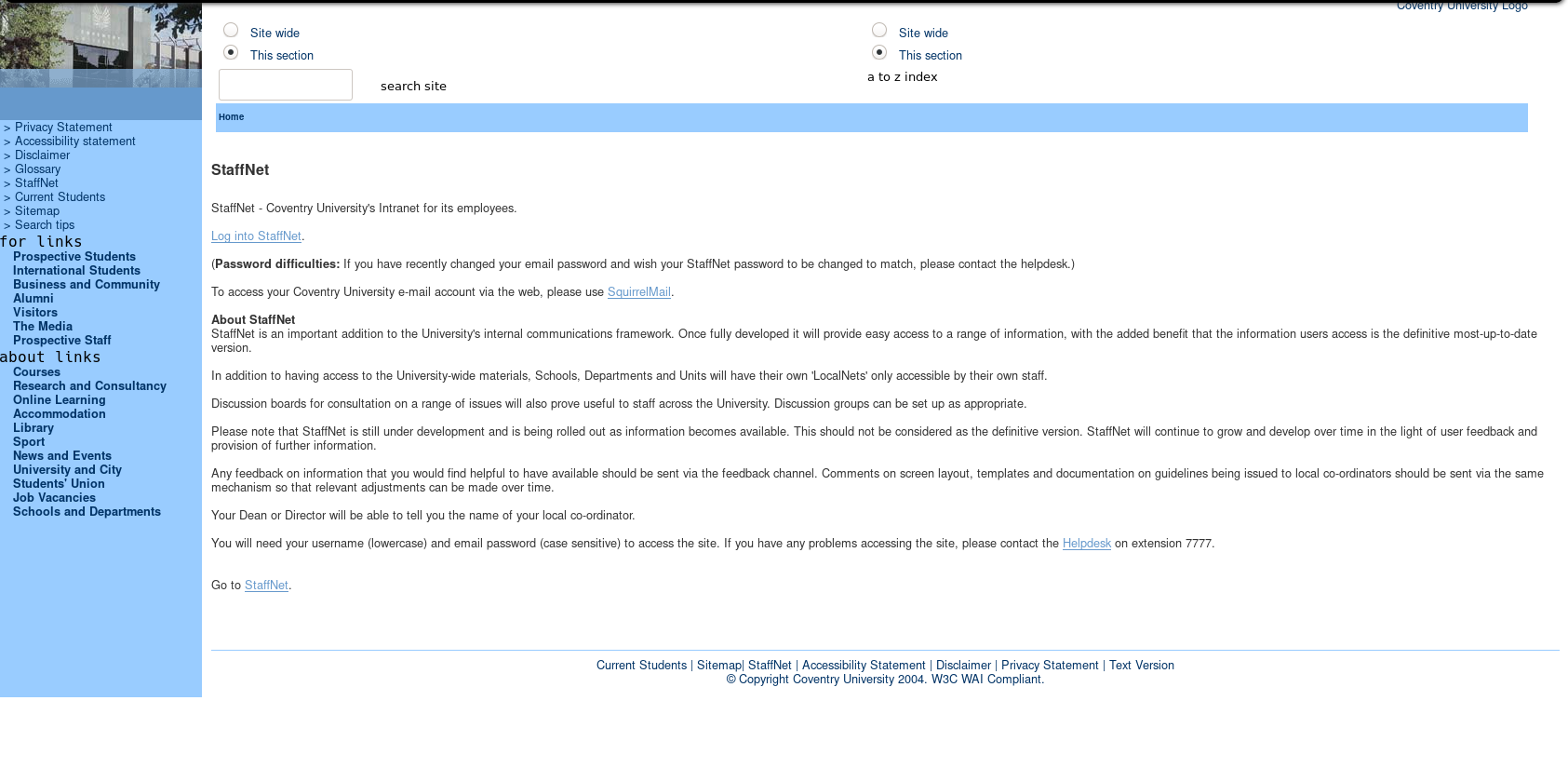1568x768 pixels.
Task: Go to Prospective Students page
Action: 74,257
